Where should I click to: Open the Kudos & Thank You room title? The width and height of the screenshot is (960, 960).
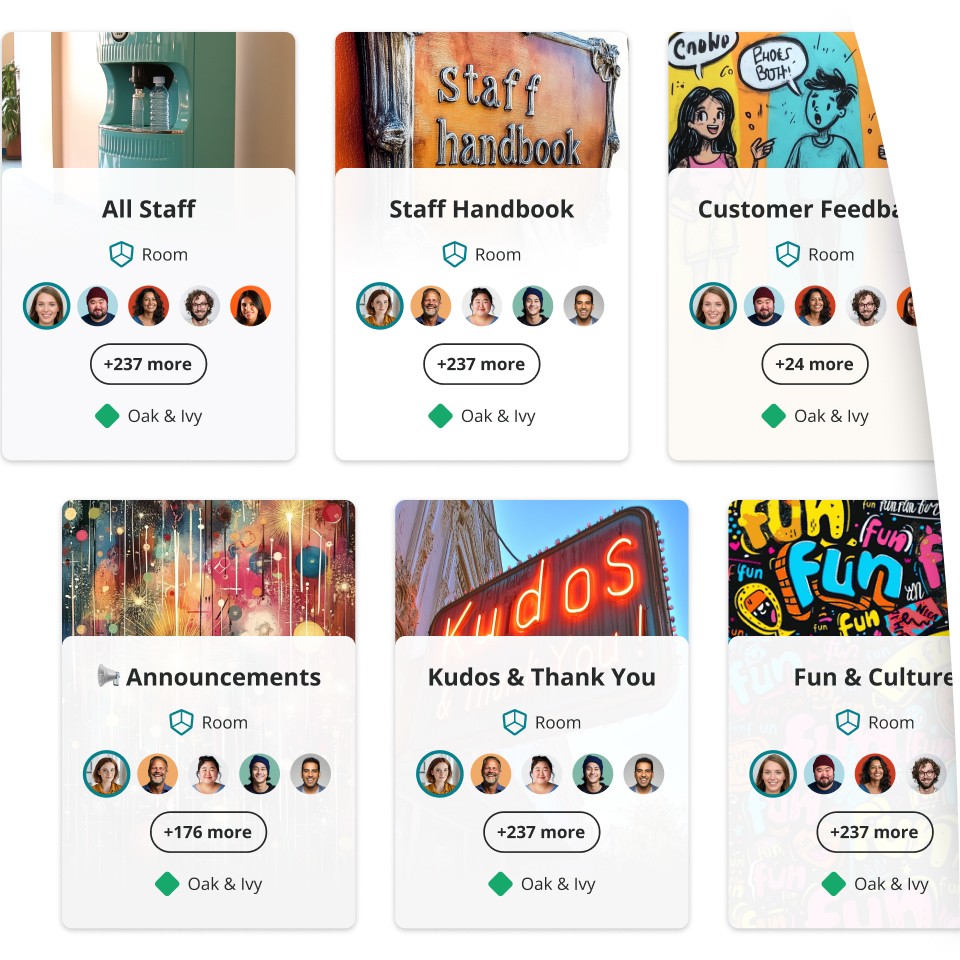point(541,677)
